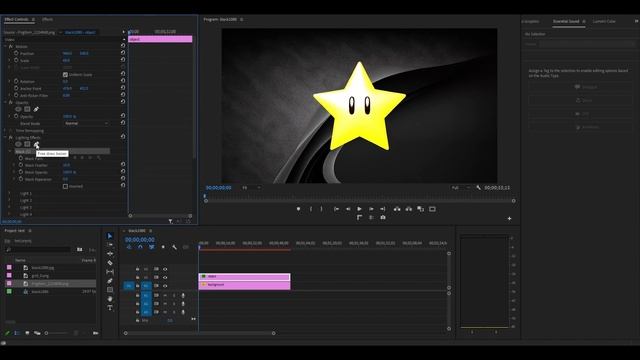Image resolution: width=640 pixels, height=360 pixels.
Task: Reset the Position parameter
Action: 123,53
